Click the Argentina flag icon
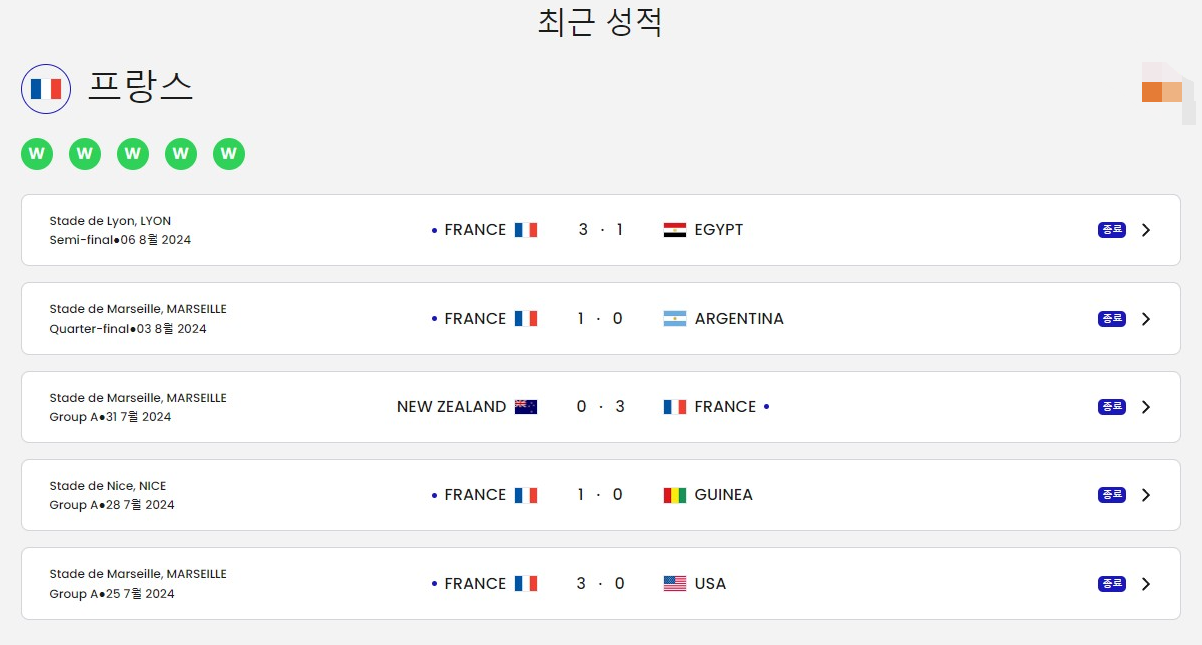The width and height of the screenshot is (1202, 645). pos(675,318)
